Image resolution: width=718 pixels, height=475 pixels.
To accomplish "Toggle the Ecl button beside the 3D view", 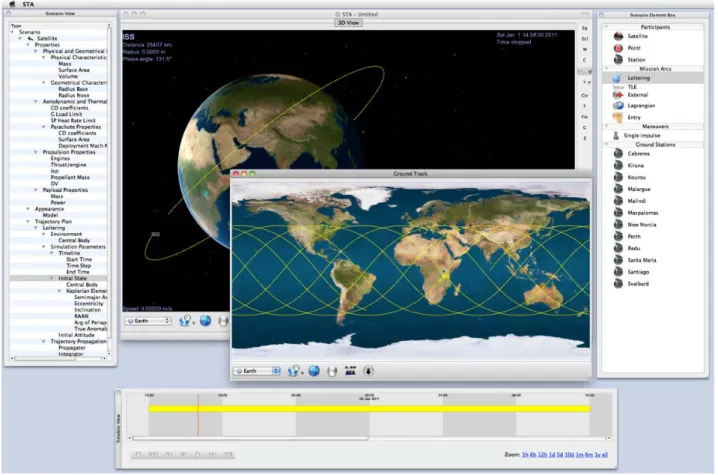I will click(x=585, y=39).
